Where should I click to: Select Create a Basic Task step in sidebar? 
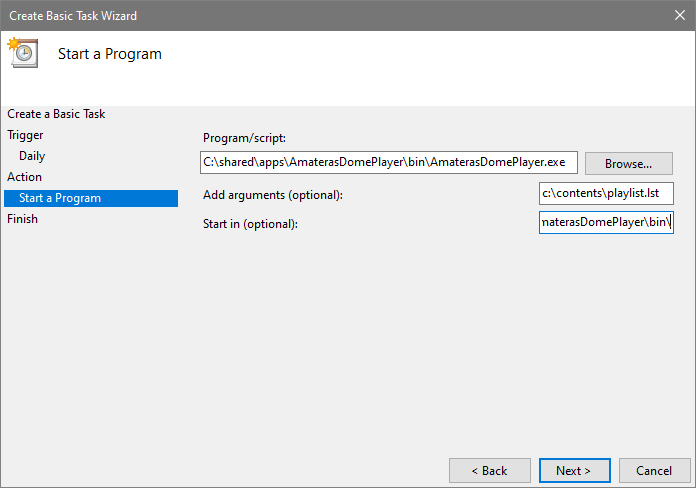(56, 114)
